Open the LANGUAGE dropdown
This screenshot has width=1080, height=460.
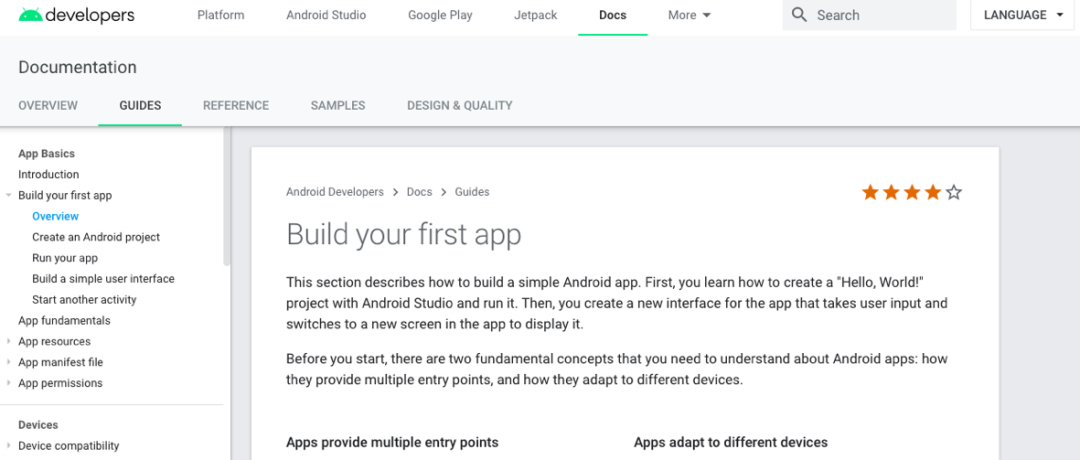tap(1023, 15)
